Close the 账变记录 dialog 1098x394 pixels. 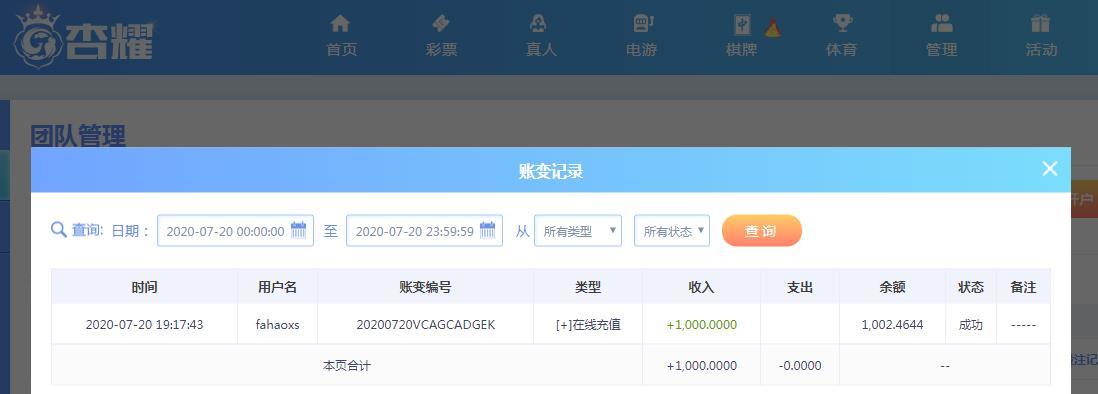1049,169
